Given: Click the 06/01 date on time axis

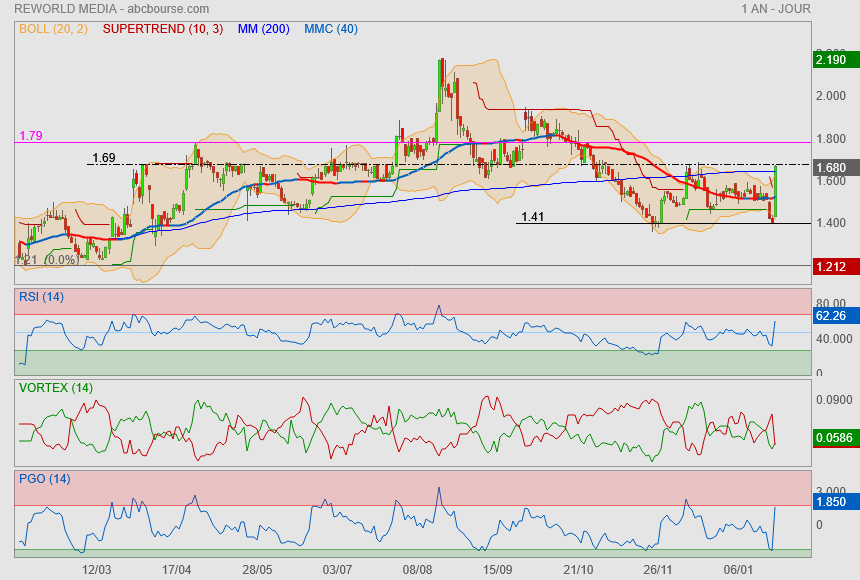Looking at the screenshot, I should coord(738,569).
